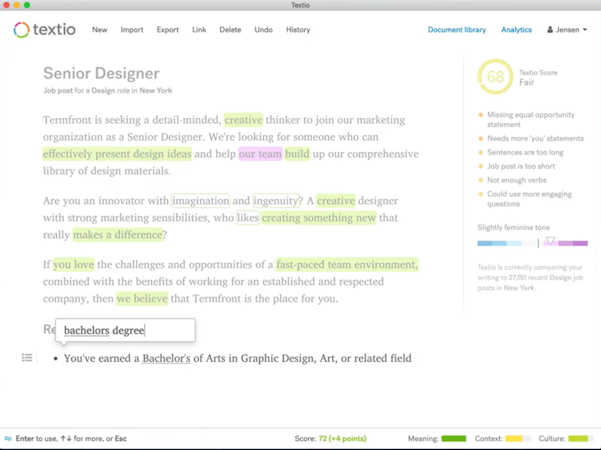Click highlighted 'effectively present design ideas'
This screenshot has height=450, width=601.
tap(117, 154)
